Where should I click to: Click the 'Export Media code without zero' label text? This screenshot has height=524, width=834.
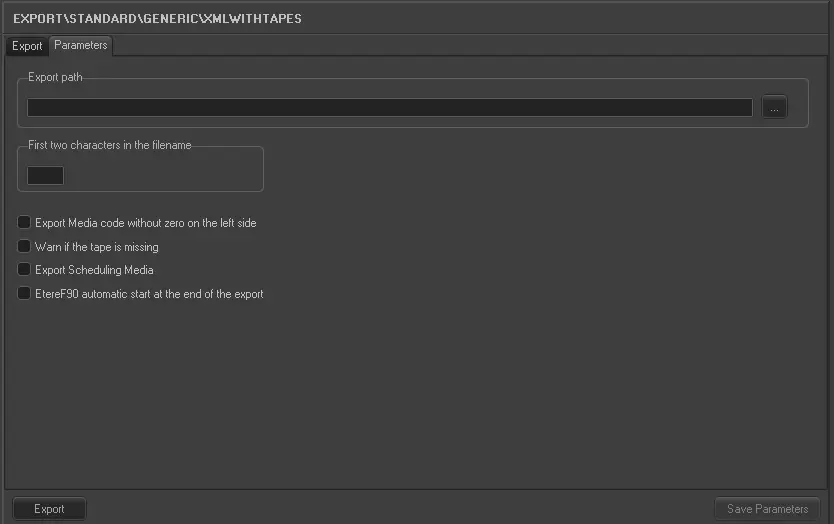click(145, 223)
